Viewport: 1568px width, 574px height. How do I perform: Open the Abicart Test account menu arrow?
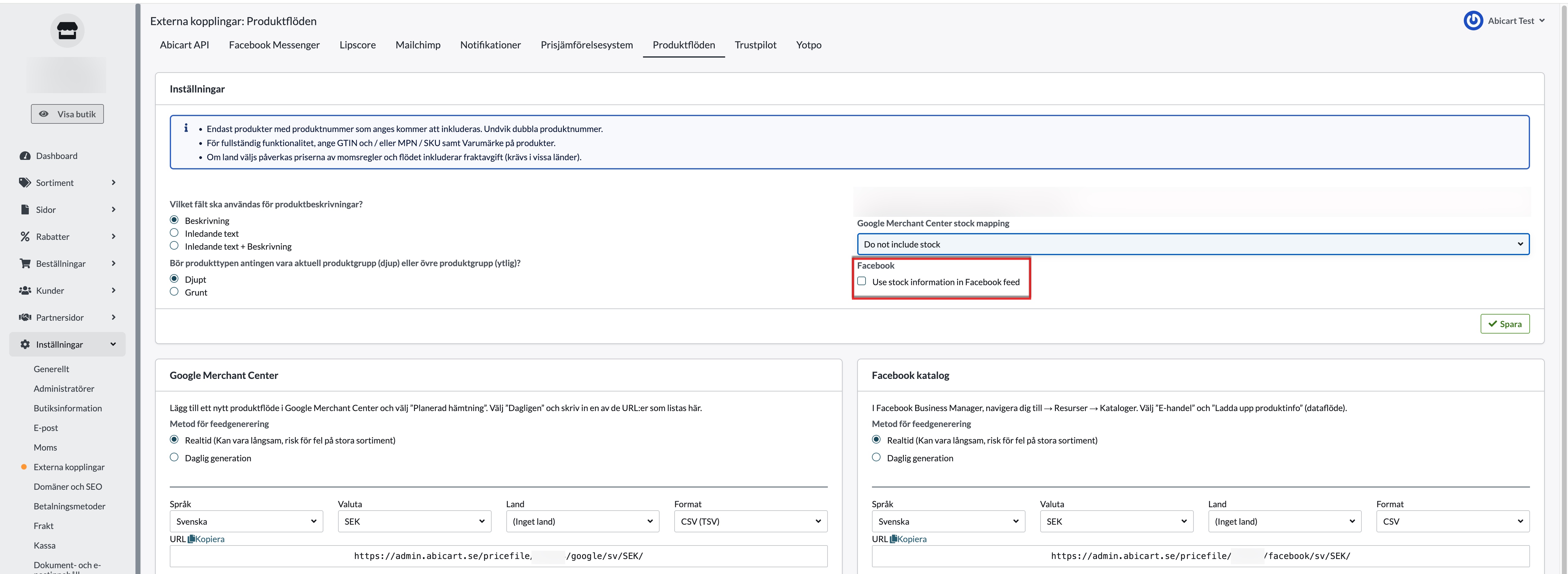click(x=1542, y=21)
